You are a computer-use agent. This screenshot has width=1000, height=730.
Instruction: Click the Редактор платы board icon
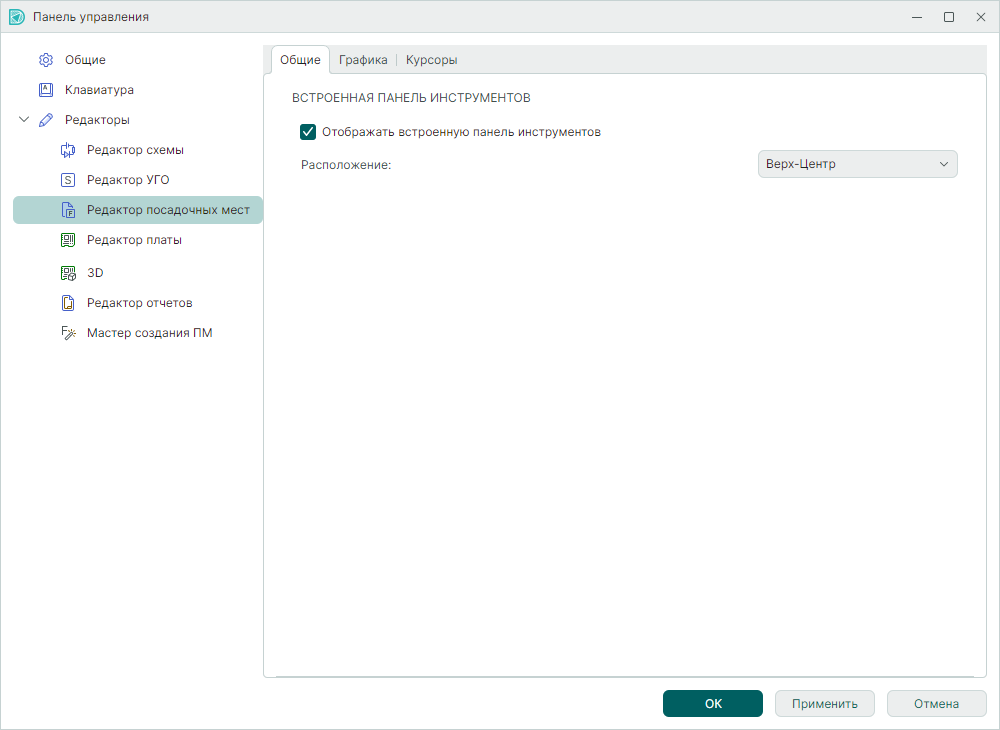pos(68,240)
